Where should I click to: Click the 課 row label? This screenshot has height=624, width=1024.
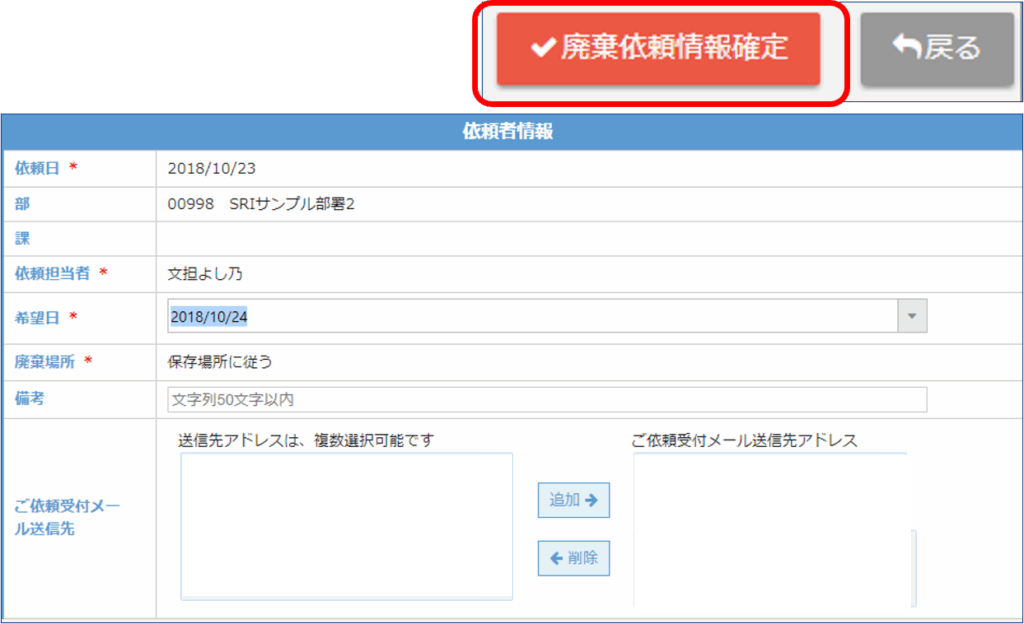22,239
